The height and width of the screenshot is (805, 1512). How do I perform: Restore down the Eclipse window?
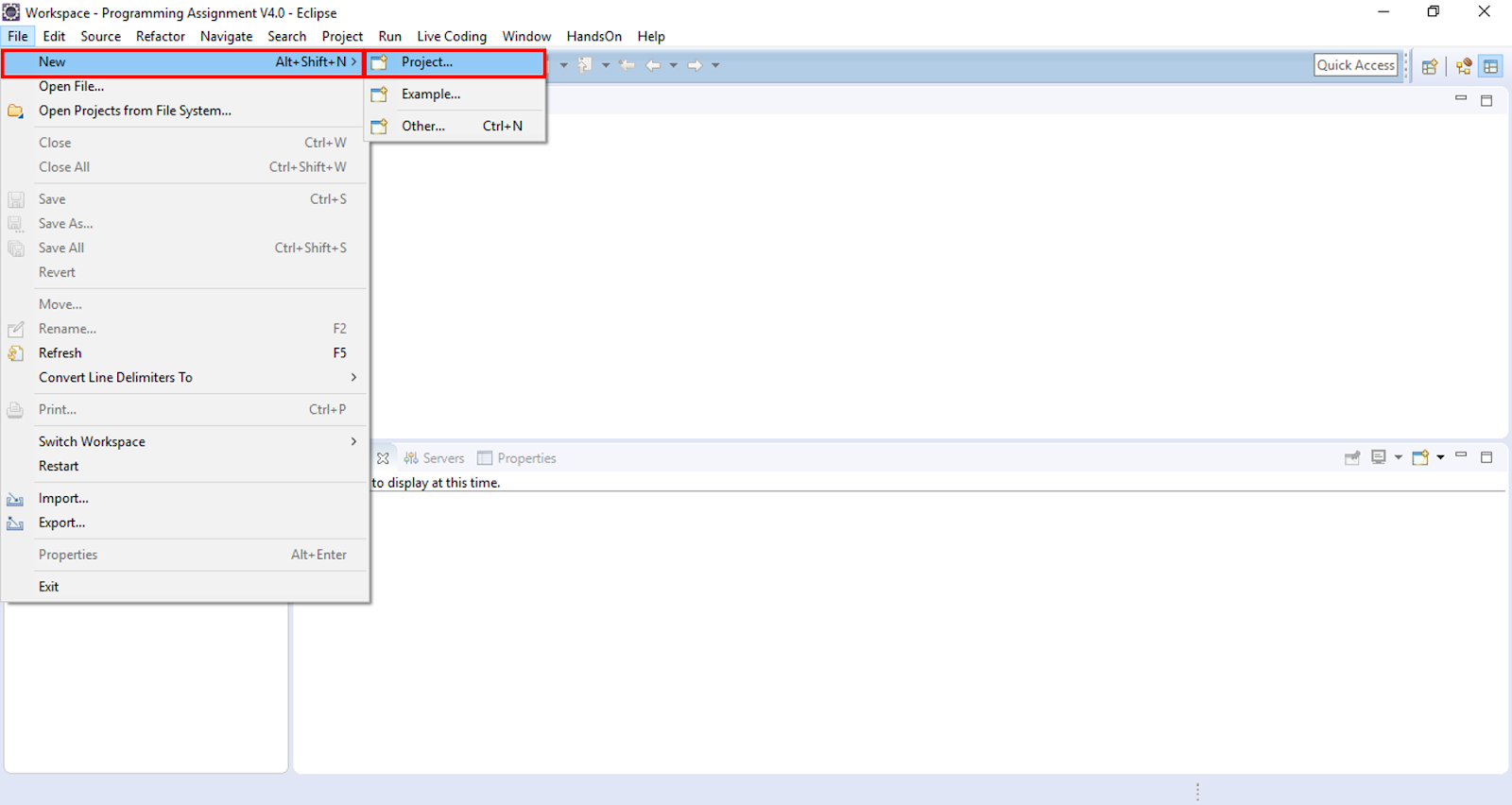(1434, 12)
